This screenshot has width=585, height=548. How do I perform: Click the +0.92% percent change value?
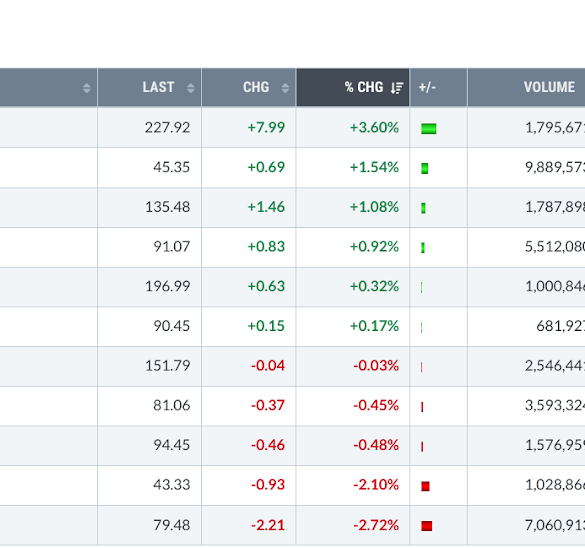tap(374, 247)
